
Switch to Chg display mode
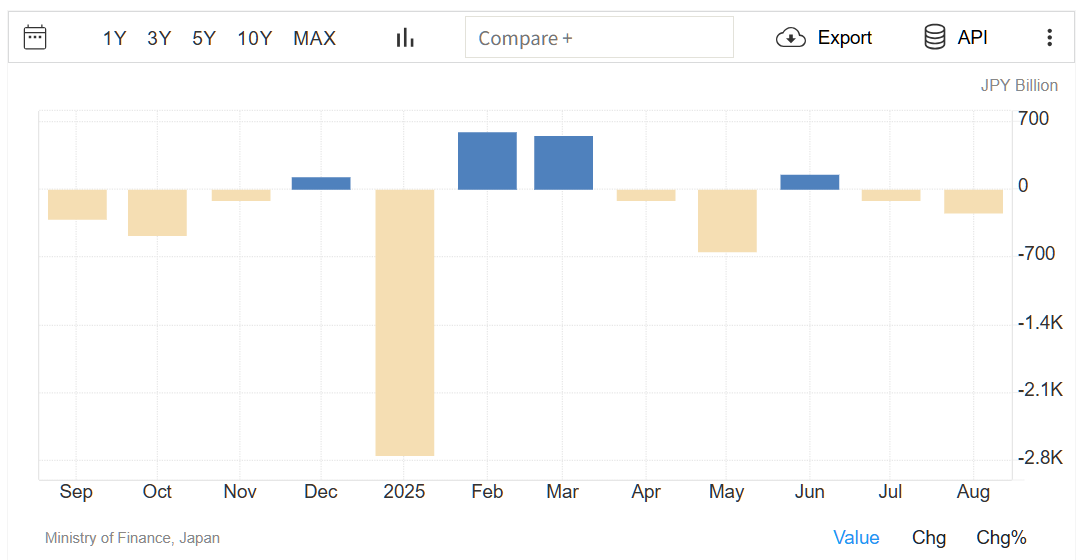(x=928, y=538)
